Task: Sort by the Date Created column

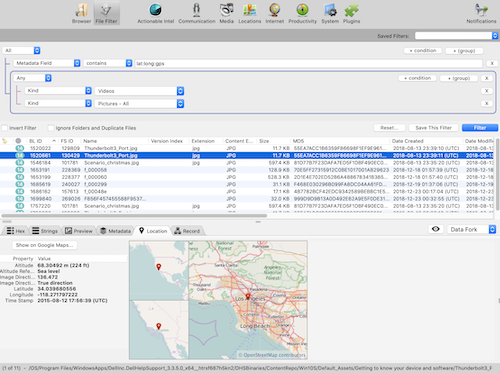Action: pos(426,141)
